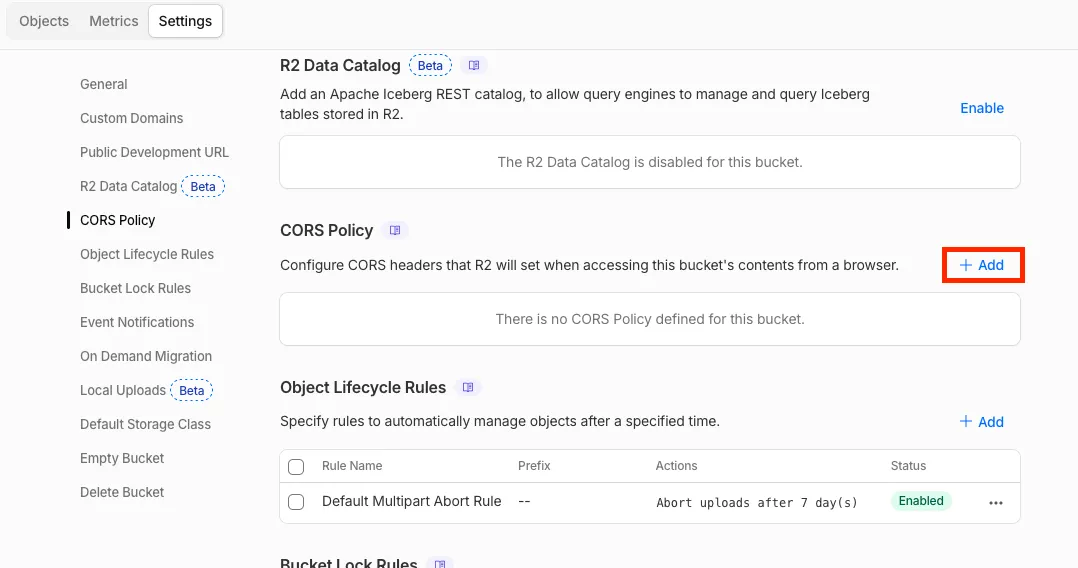Jump to Event Notifications section

[x=137, y=323]
